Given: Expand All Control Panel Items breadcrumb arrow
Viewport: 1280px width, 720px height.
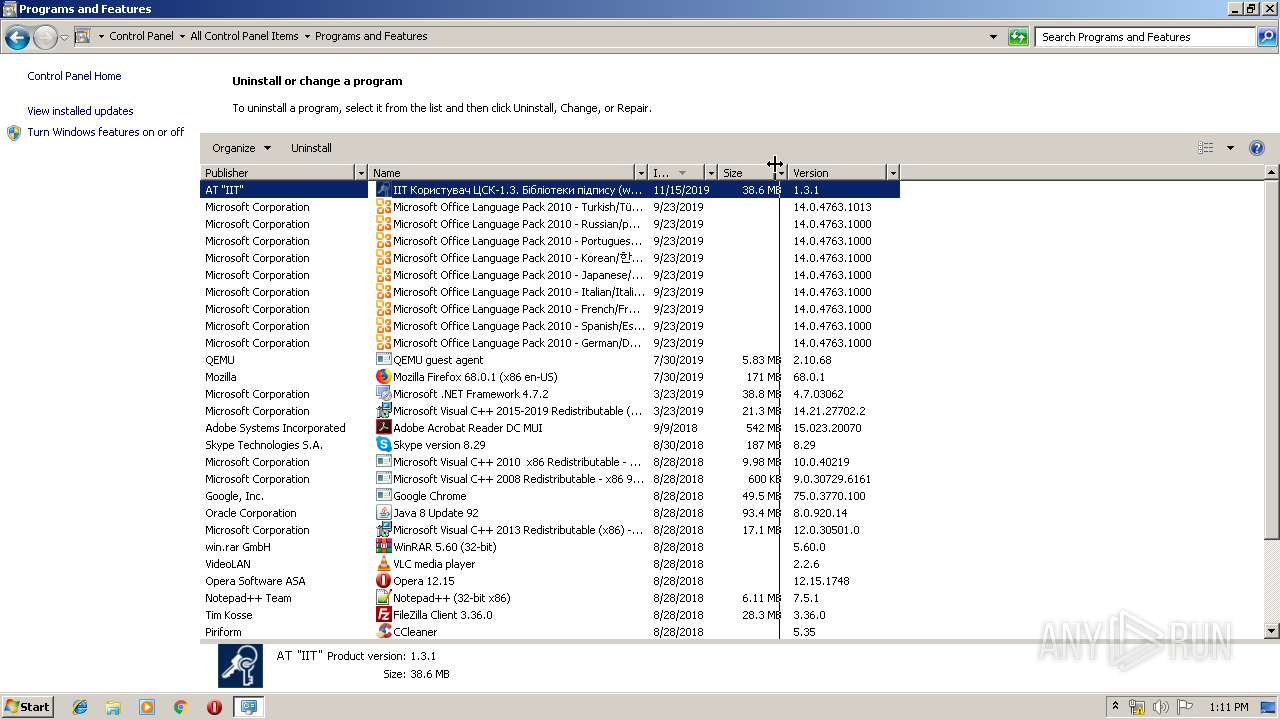Looking at the screenshot, I should 307,37.
